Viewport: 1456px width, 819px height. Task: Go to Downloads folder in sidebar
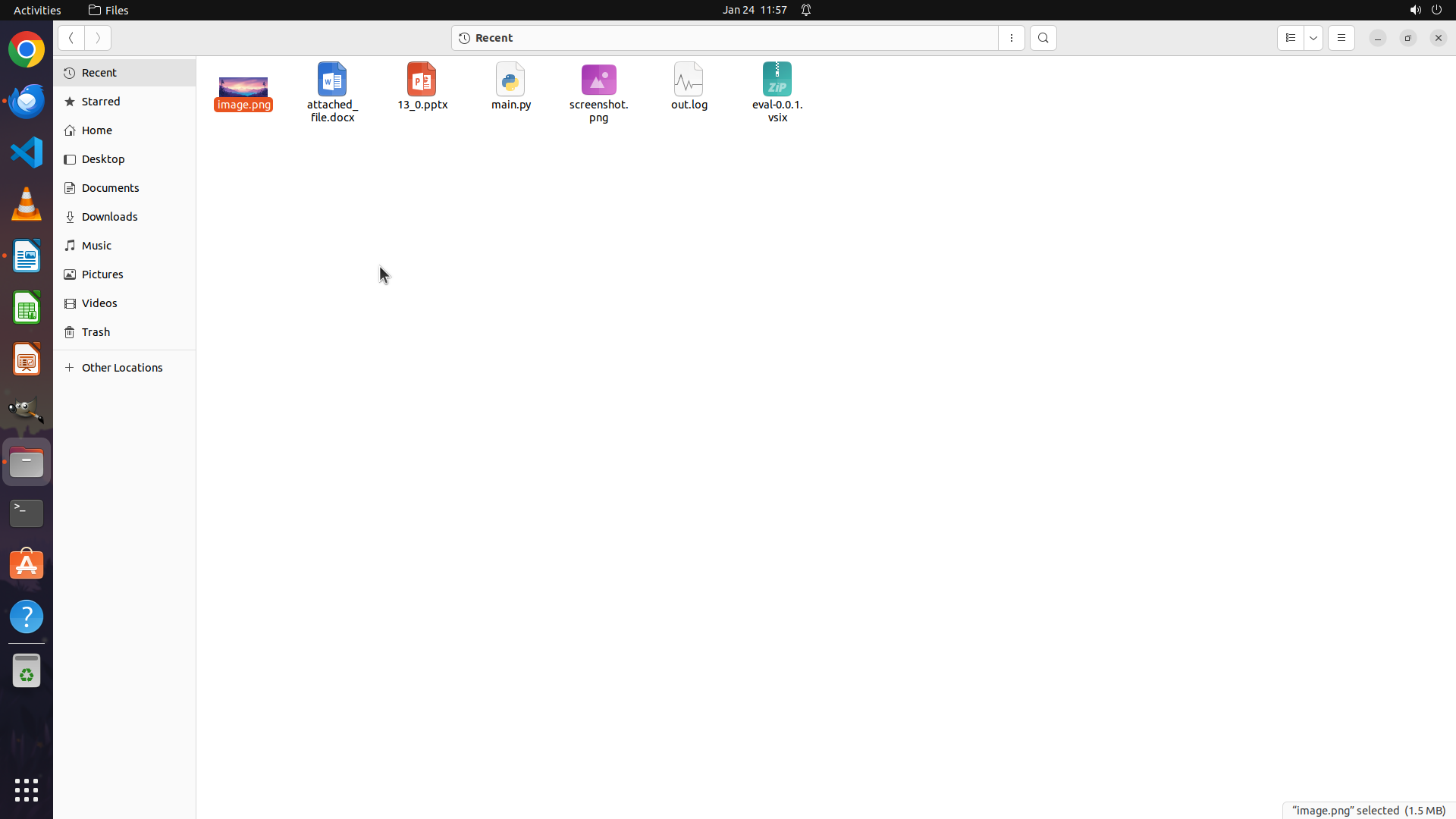click(109, 217)
